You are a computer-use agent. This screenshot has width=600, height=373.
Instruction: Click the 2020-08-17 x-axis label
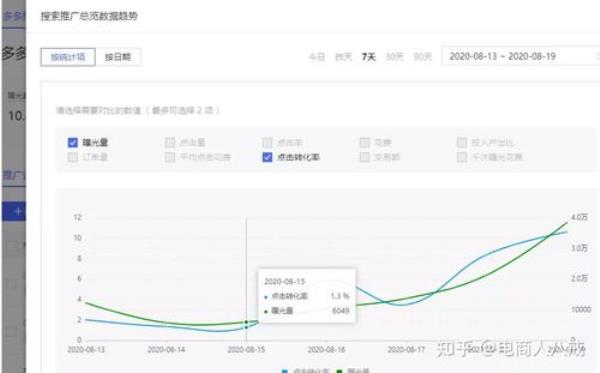[406, 350]
